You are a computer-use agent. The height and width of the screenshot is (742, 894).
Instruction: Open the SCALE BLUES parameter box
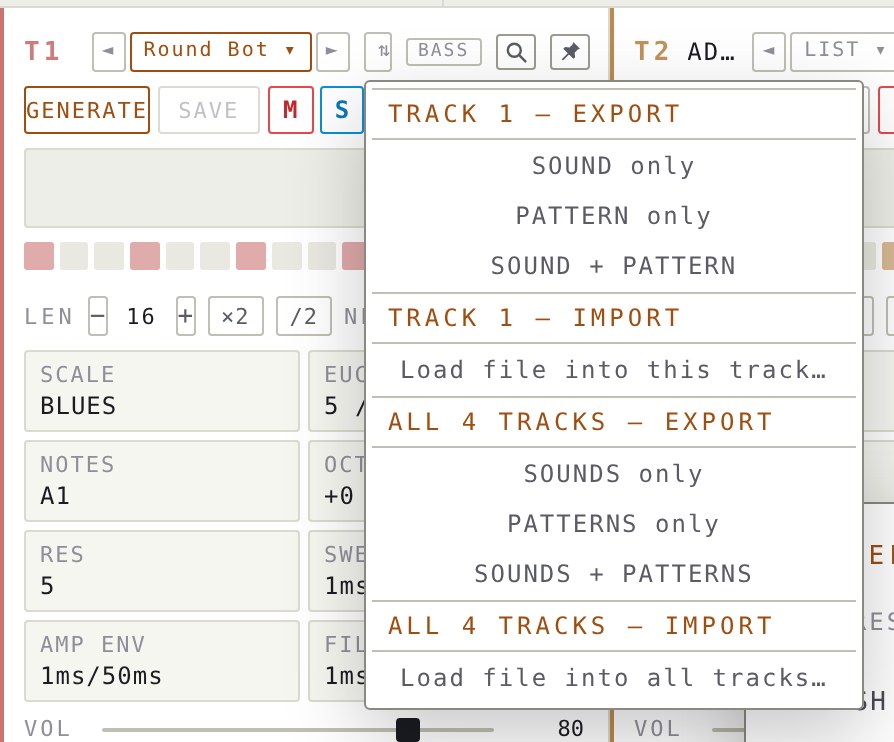point(162,391)
